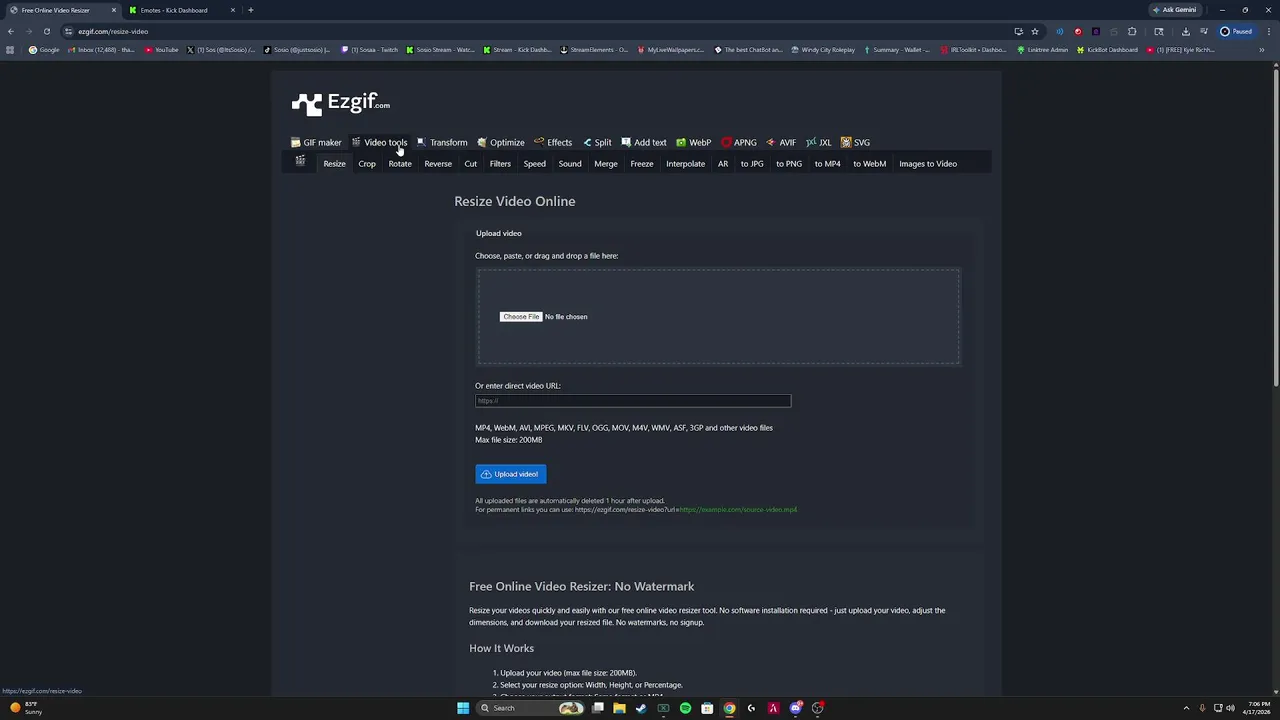Image resolution: width=1280 pixels, height=720 pixels.
Task: Open the Split tool
Action: coord(597,142)
